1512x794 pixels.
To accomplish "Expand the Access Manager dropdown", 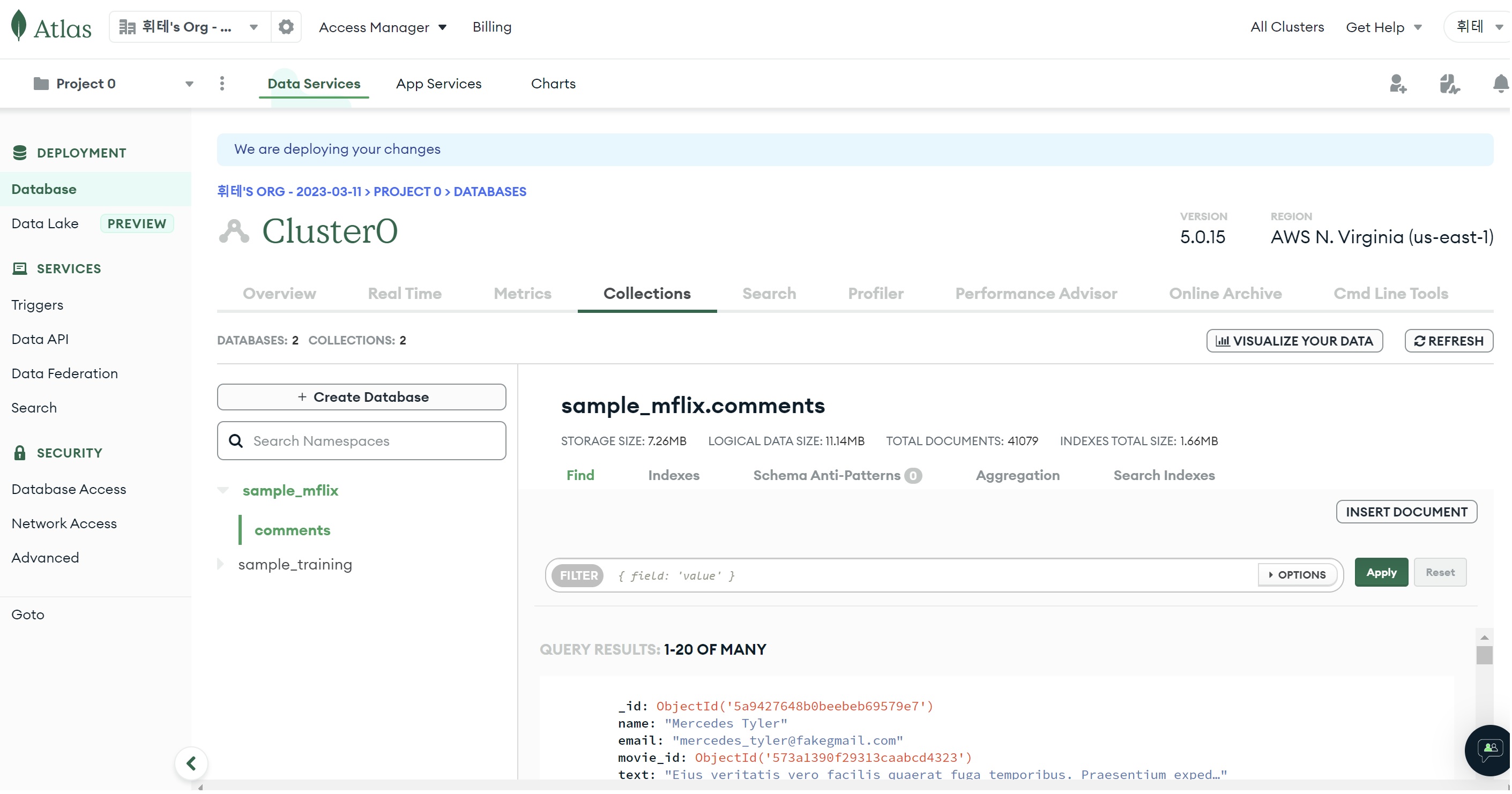I will pyautogui.click(x=383, y=27).
